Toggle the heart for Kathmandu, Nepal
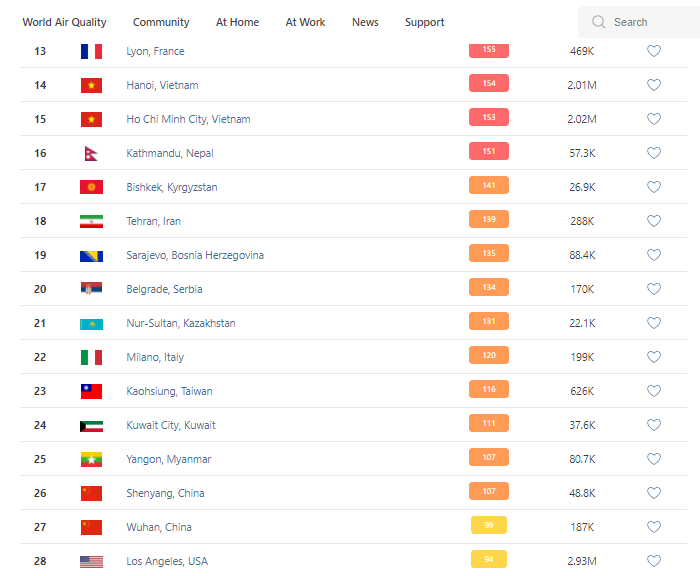The image size is (700, 576). pyautogui.click(x=654, y=153)
